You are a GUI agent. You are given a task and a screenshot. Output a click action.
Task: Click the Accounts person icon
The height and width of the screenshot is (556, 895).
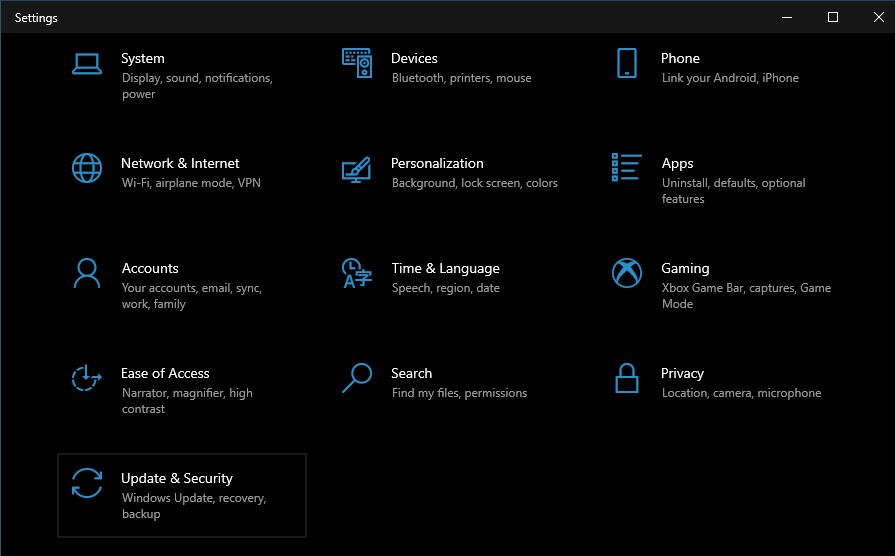click(x=87, y=273)
